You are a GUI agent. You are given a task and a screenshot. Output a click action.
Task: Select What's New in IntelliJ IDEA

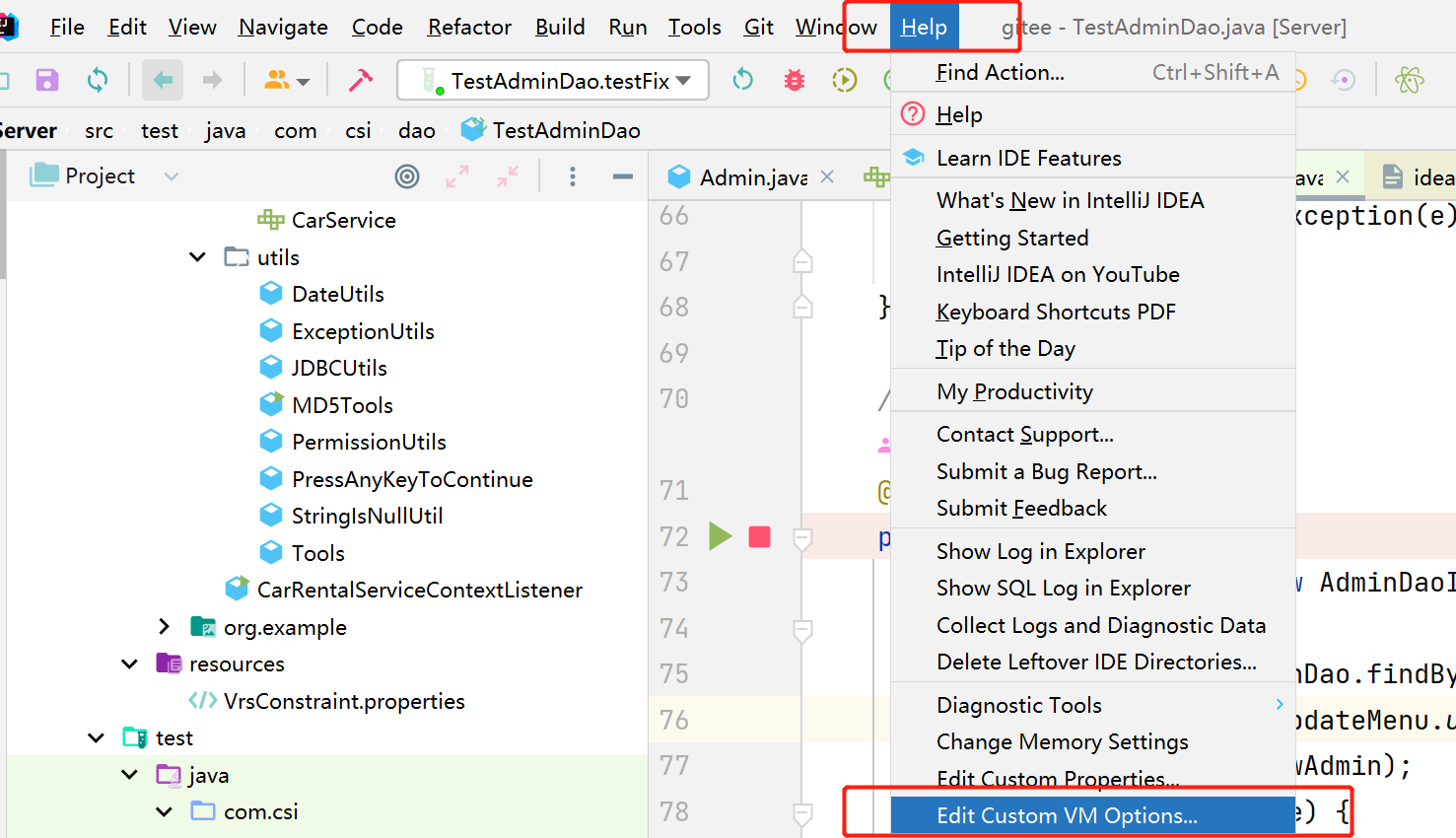1093,200
